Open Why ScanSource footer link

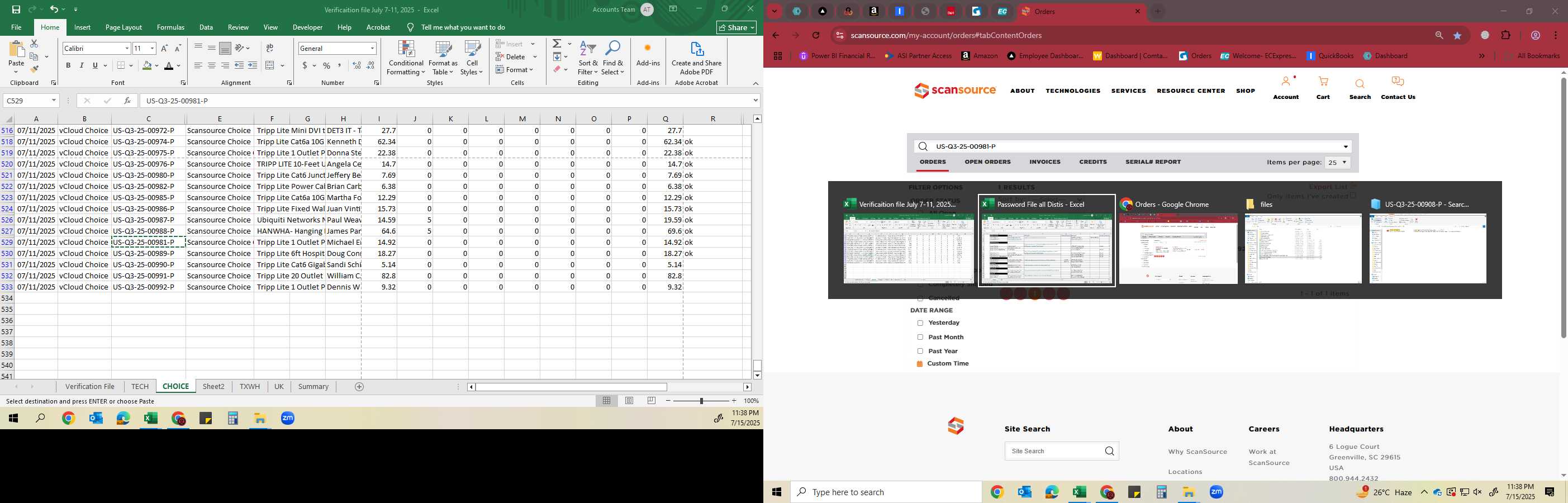coord(1198,452)
